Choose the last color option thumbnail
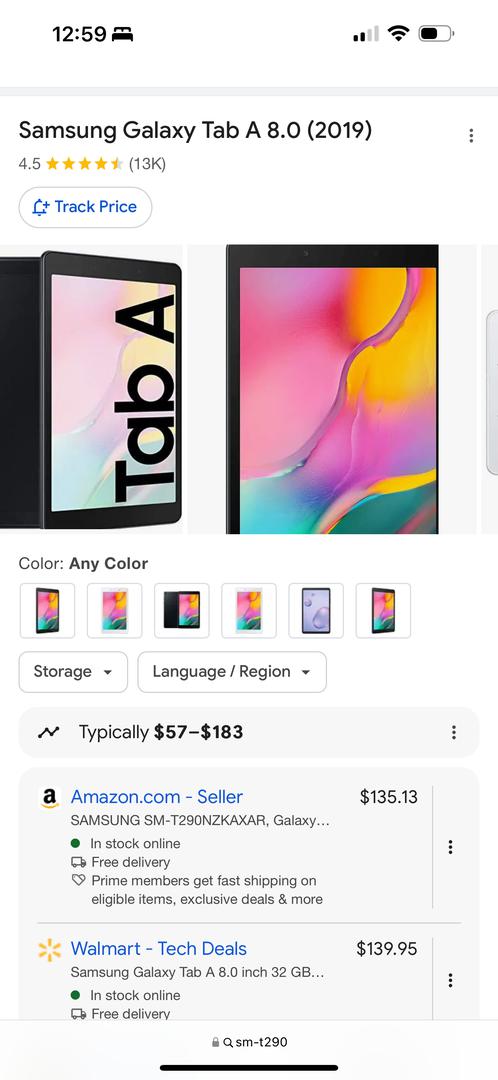 [x=383, y=611]
